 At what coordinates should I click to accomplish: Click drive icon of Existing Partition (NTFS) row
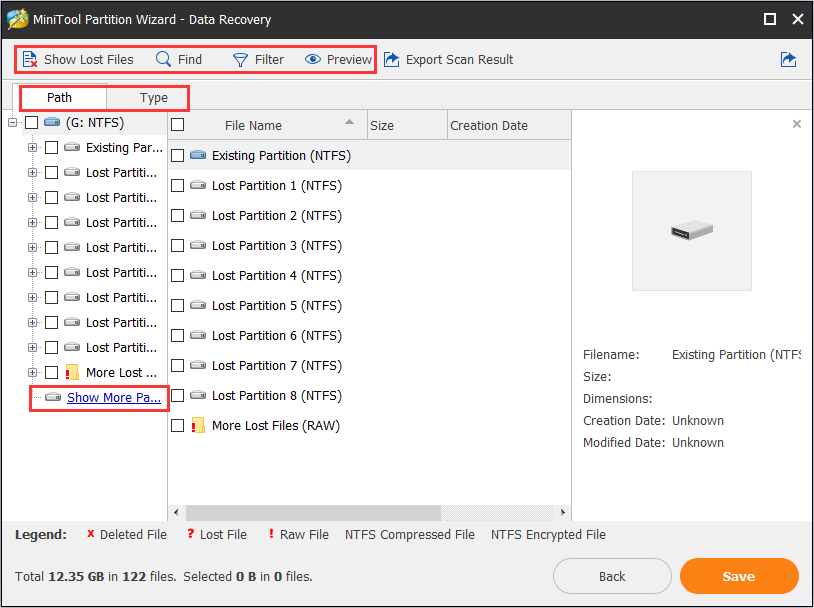pos(198,155)
